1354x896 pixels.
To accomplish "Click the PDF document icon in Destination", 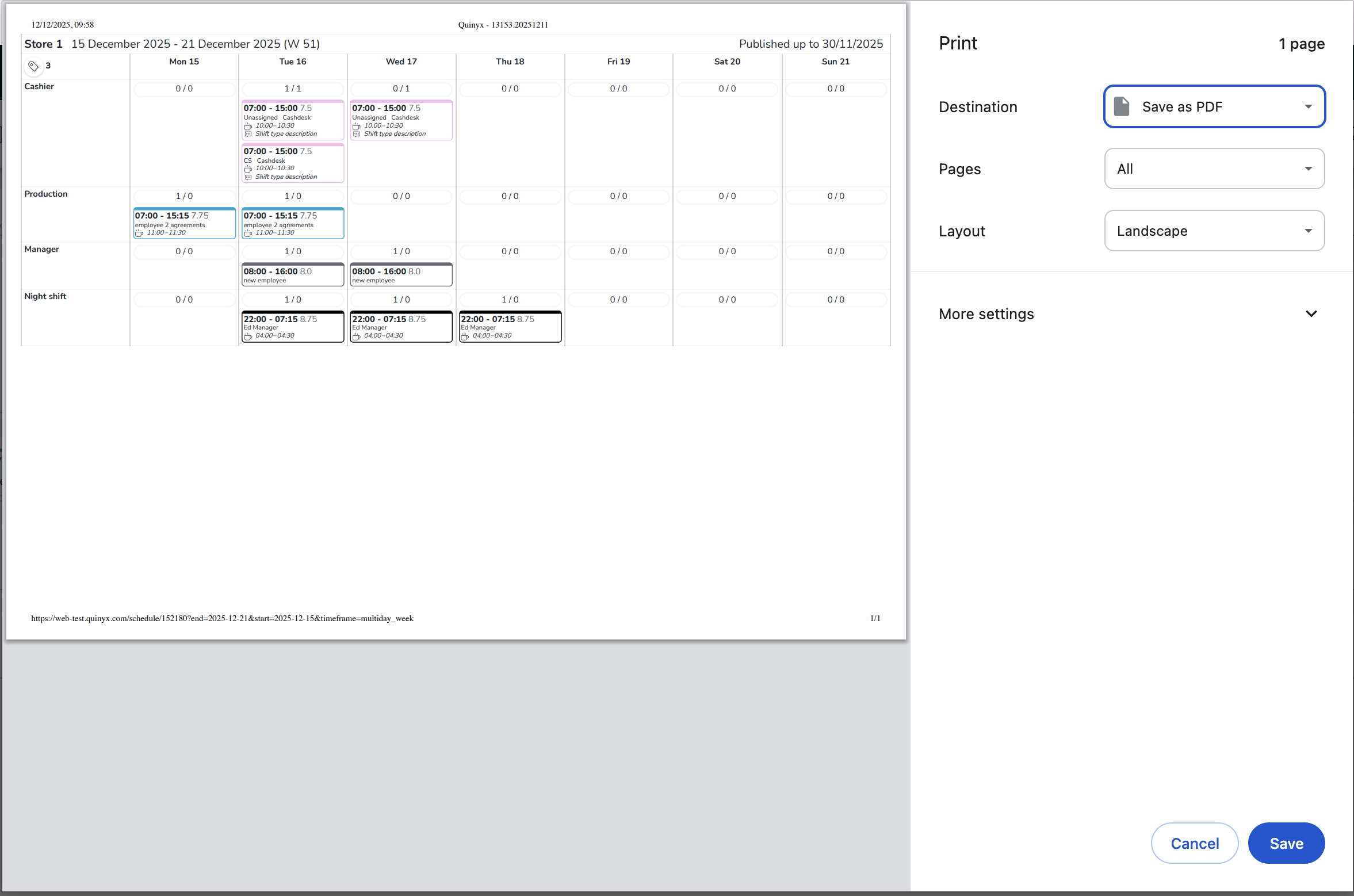I will click(x=1121, y=107).
